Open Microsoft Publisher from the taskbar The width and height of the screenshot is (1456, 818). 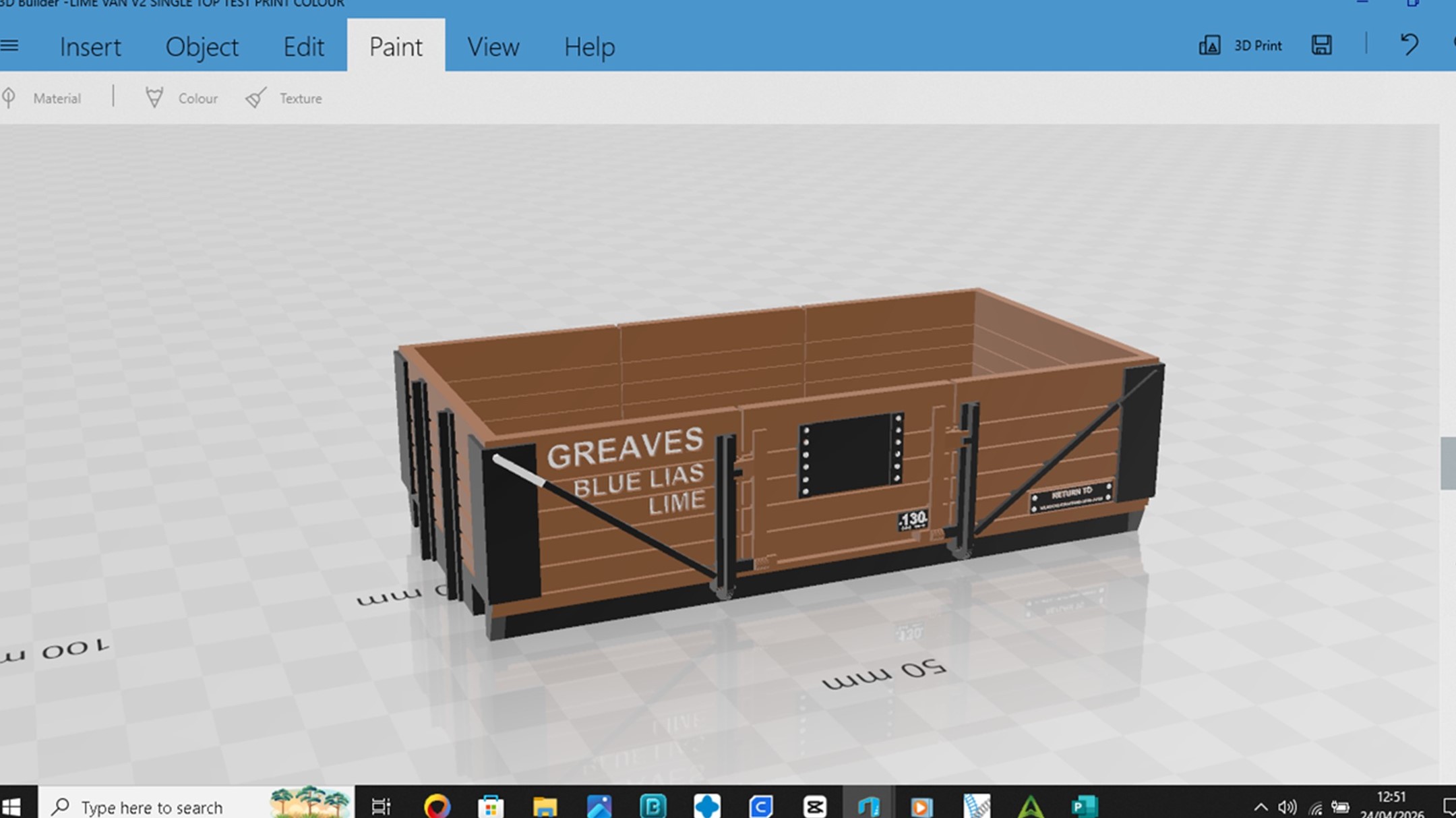[x=1085, y=807]
